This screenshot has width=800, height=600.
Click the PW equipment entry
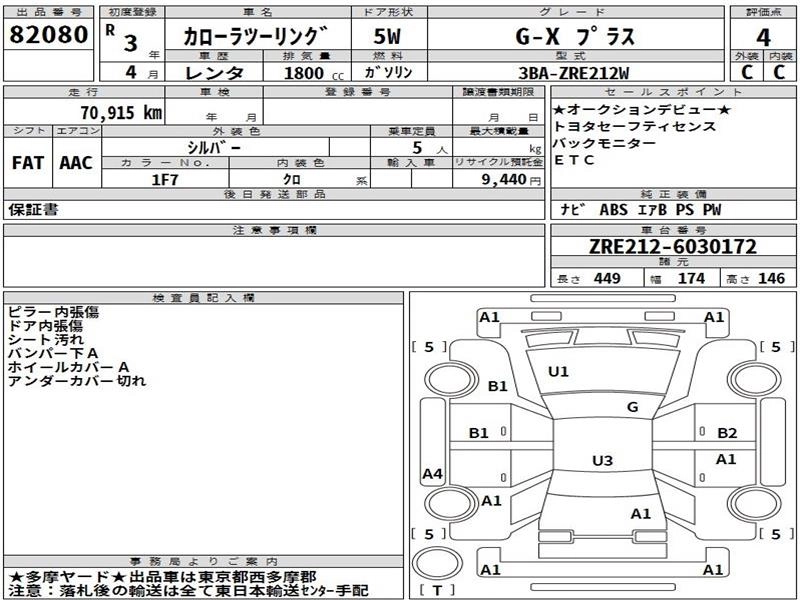712,210
